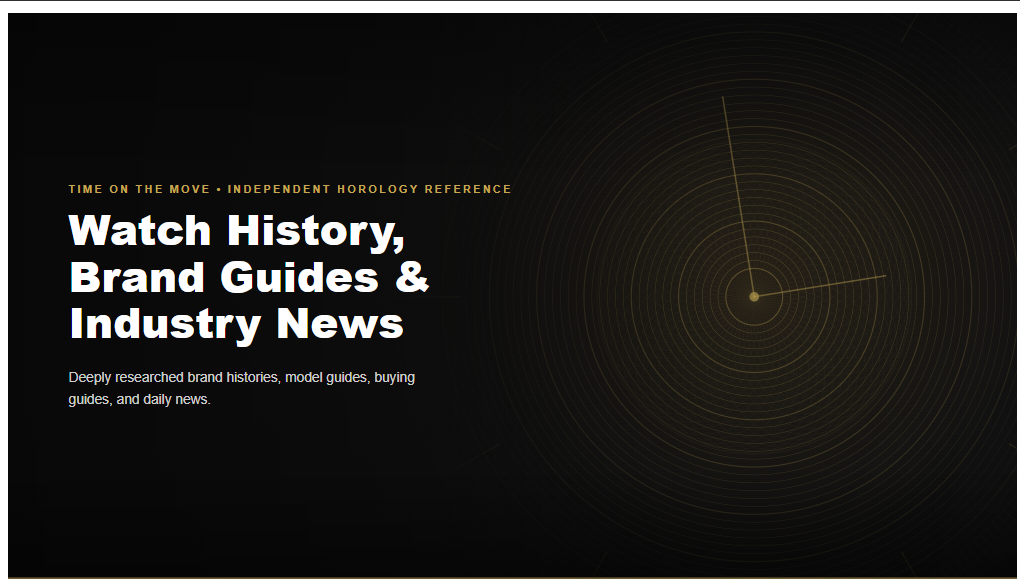The image size is (1020, 579).
Task: Click the 'Deeply researched brand histories' sentence
Action: [x=174, y=377]
